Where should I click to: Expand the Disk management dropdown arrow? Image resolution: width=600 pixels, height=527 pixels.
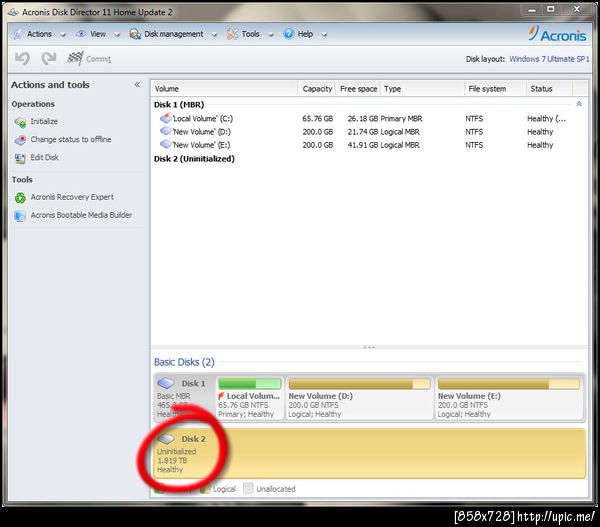[x=214, y=35]
